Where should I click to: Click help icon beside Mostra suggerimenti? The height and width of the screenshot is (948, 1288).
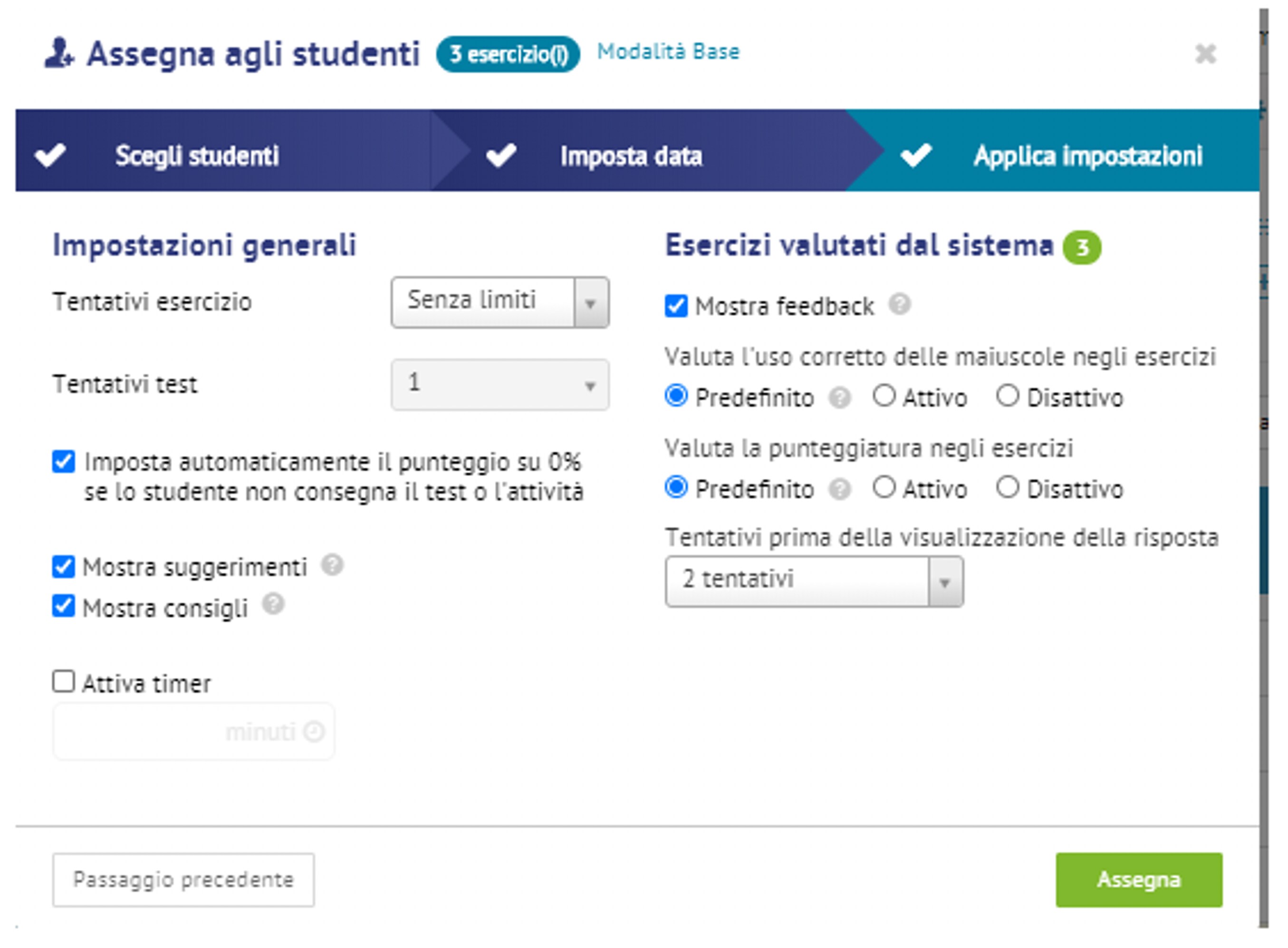pos(332,565)
